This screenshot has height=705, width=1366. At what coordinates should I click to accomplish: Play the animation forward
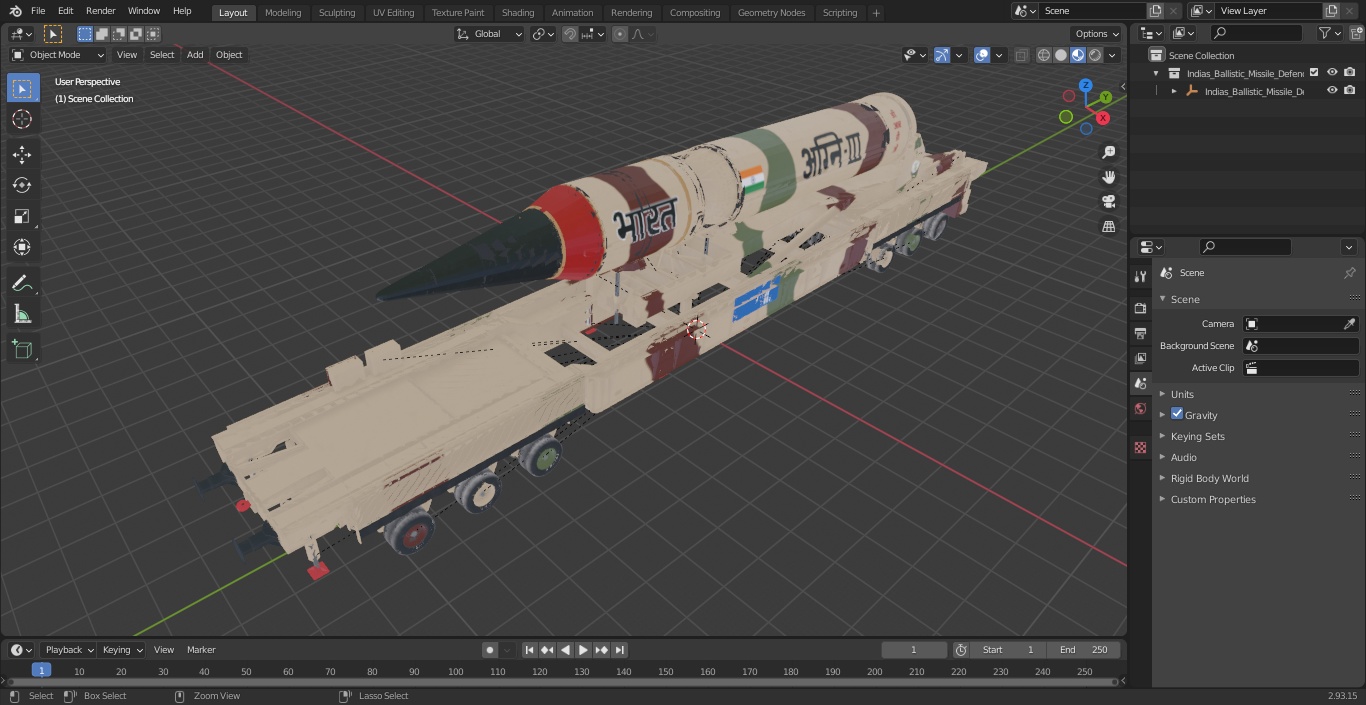584,650
